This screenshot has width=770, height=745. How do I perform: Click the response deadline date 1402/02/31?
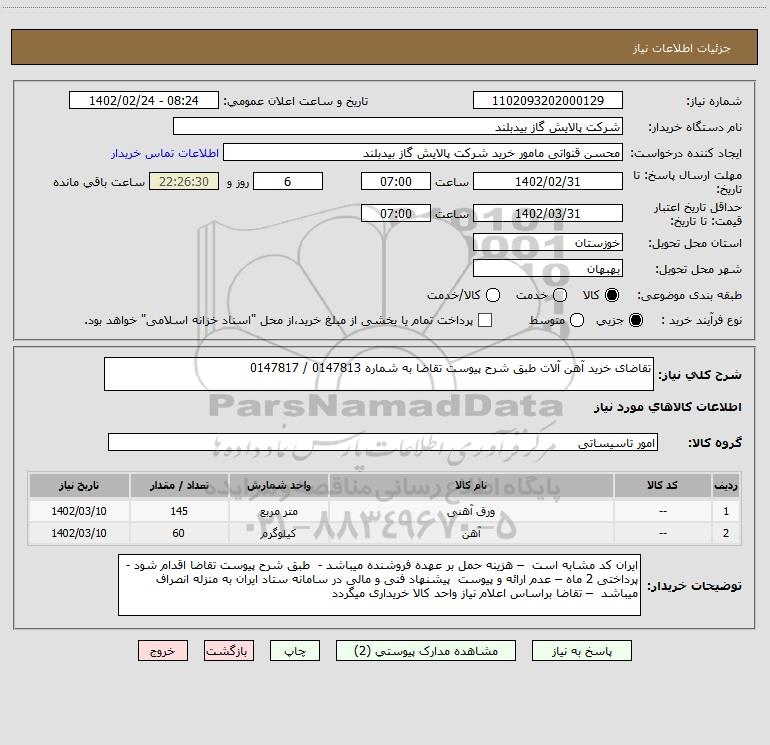click(x=548, y=181)
